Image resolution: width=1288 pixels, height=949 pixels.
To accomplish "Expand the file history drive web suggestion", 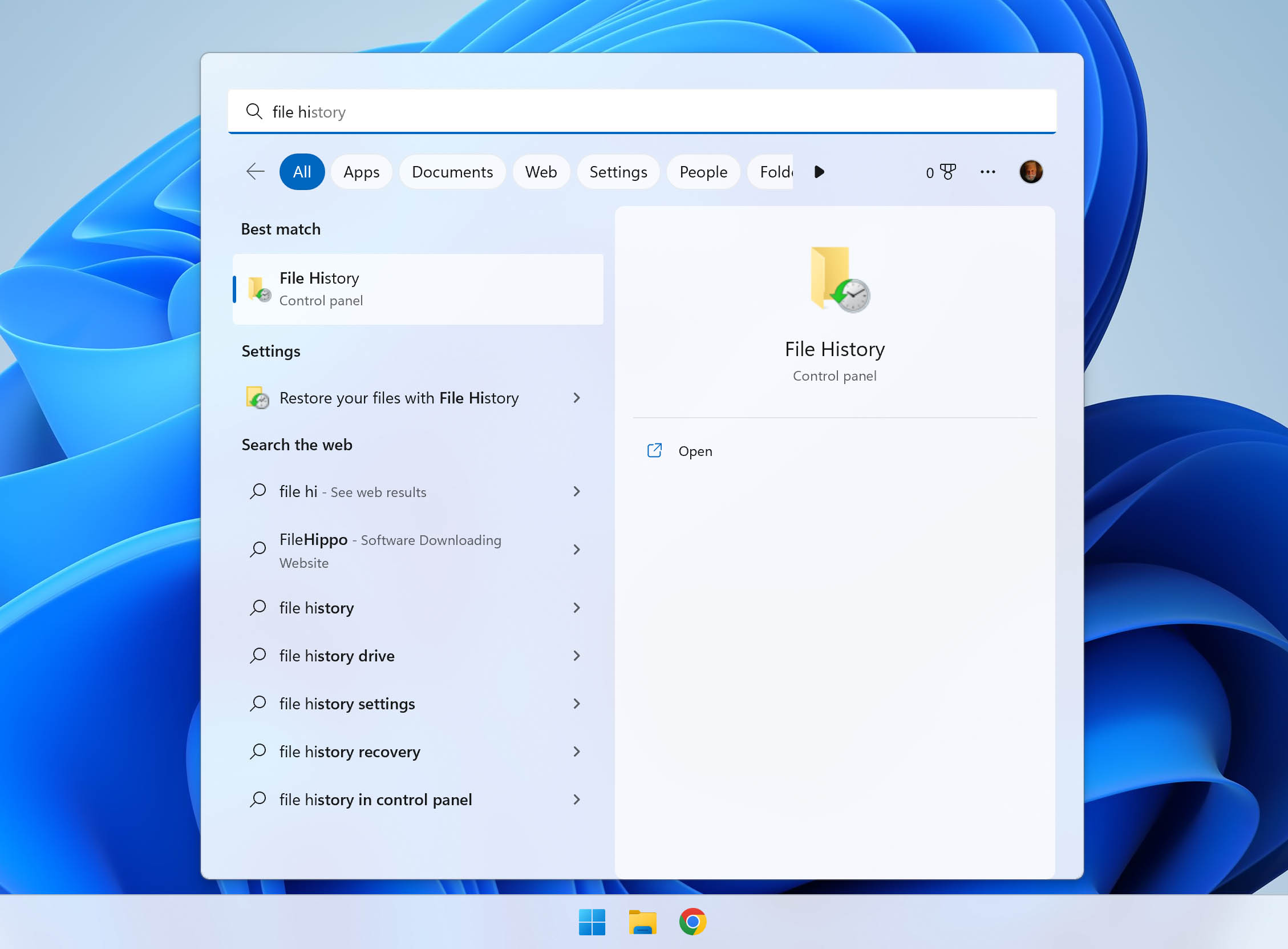I will coord(577,655).
